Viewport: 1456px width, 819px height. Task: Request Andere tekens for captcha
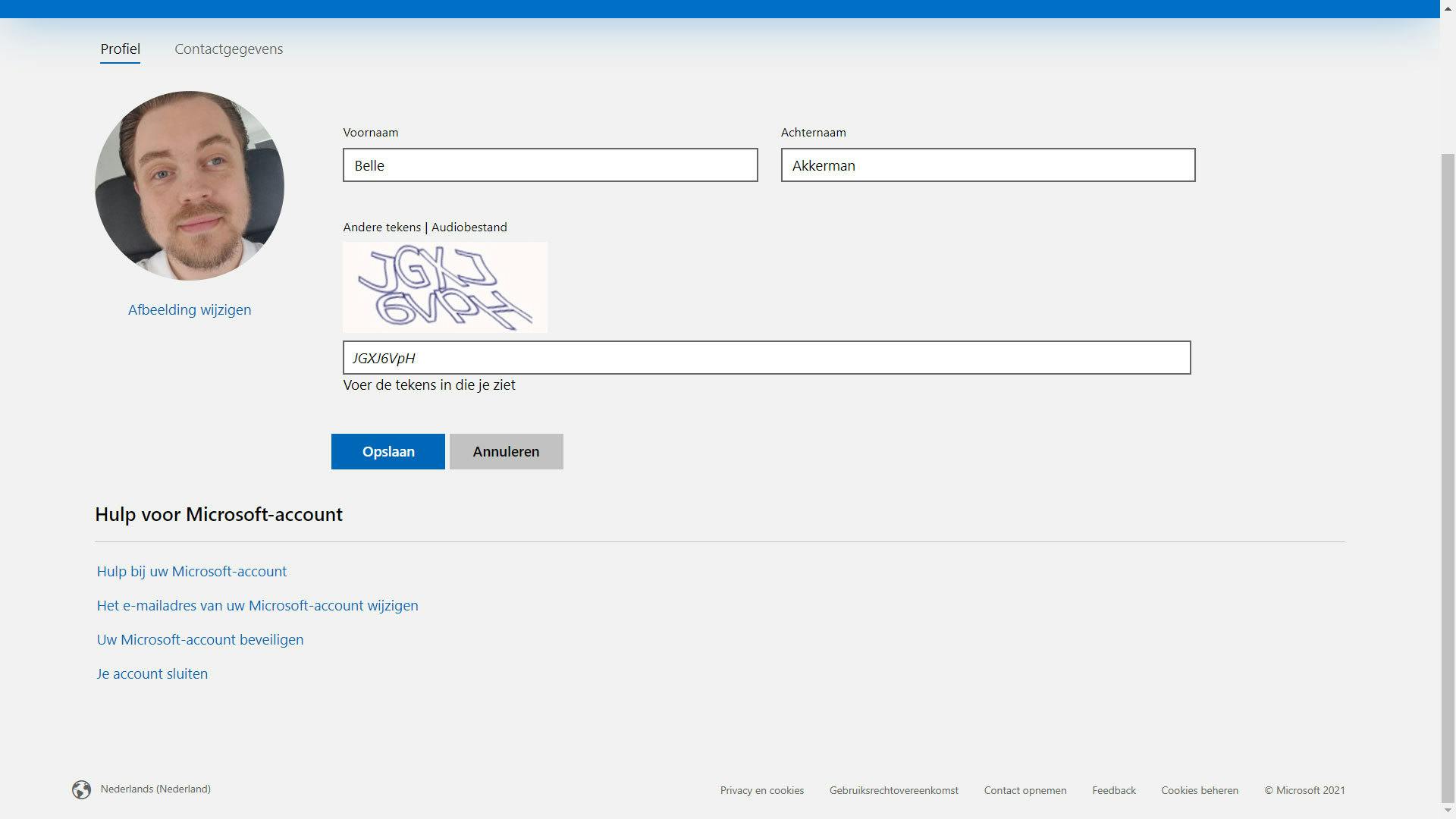381,227
